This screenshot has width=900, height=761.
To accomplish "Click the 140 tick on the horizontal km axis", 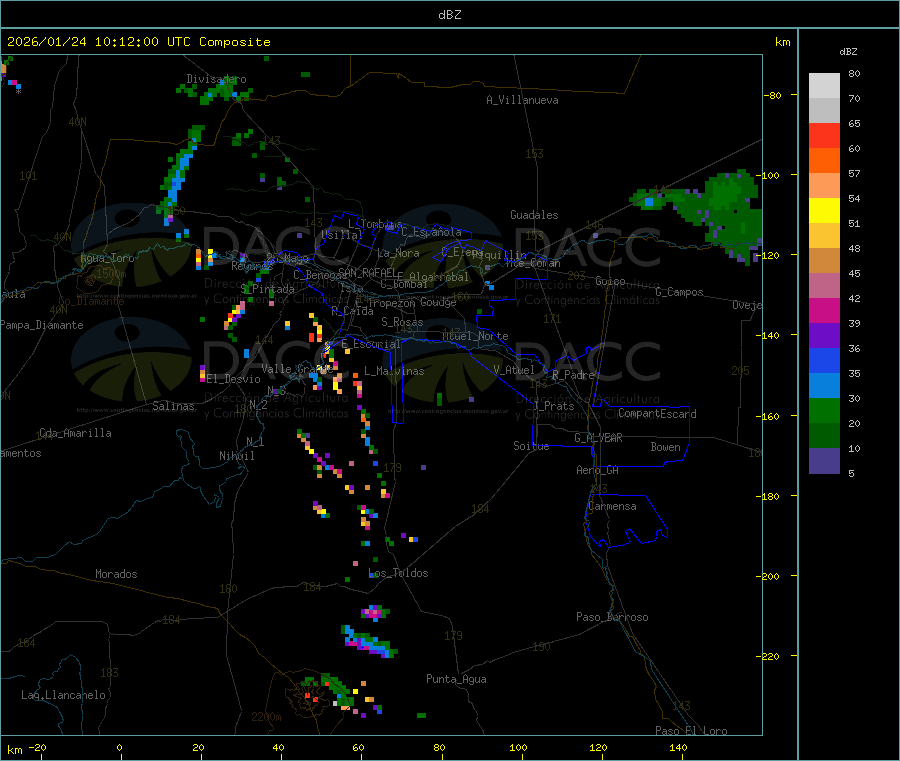I will [678, 747].
